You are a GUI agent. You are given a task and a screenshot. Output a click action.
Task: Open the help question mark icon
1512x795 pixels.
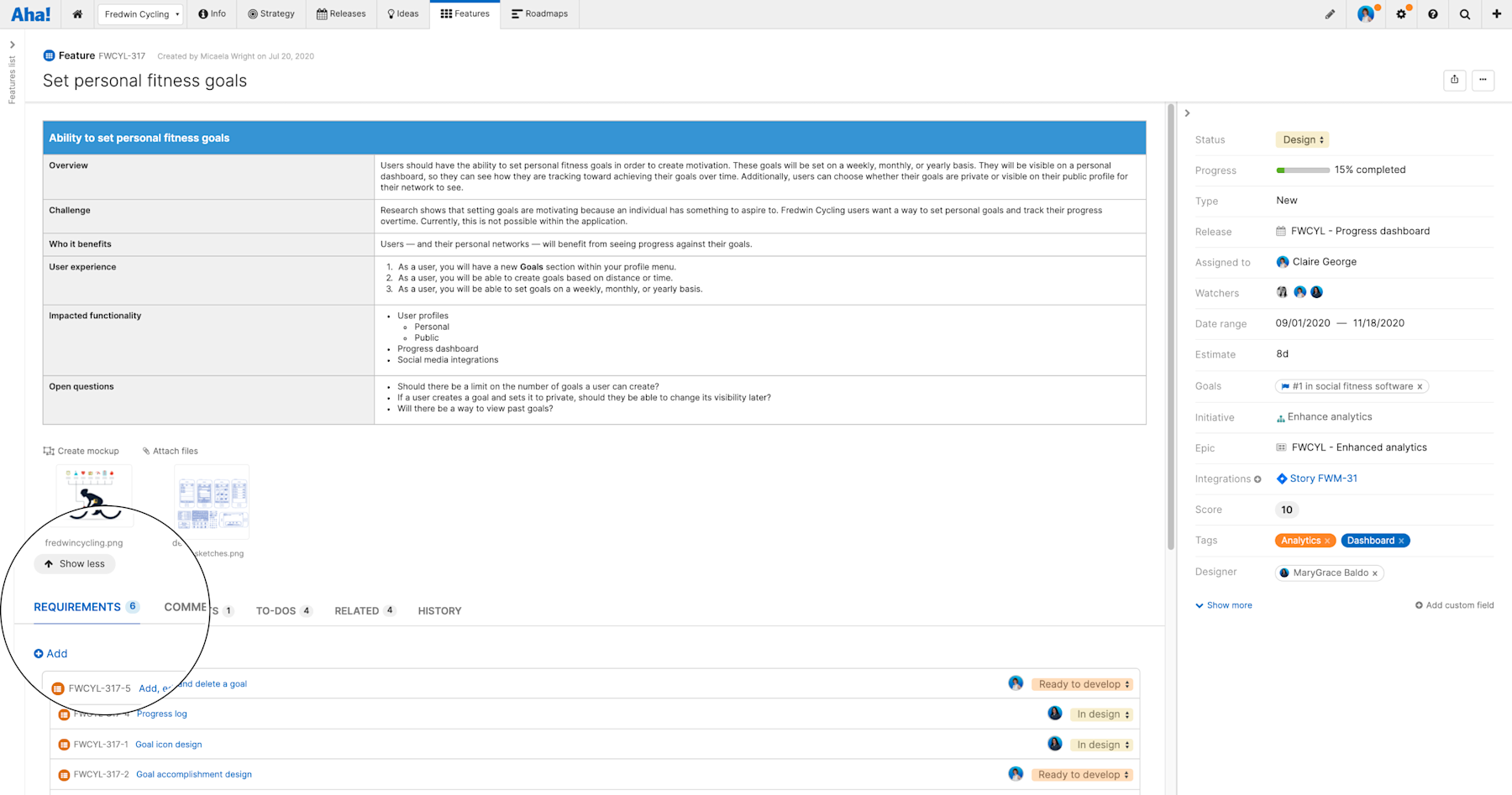pyautogui.click(x=1433, y=14)
